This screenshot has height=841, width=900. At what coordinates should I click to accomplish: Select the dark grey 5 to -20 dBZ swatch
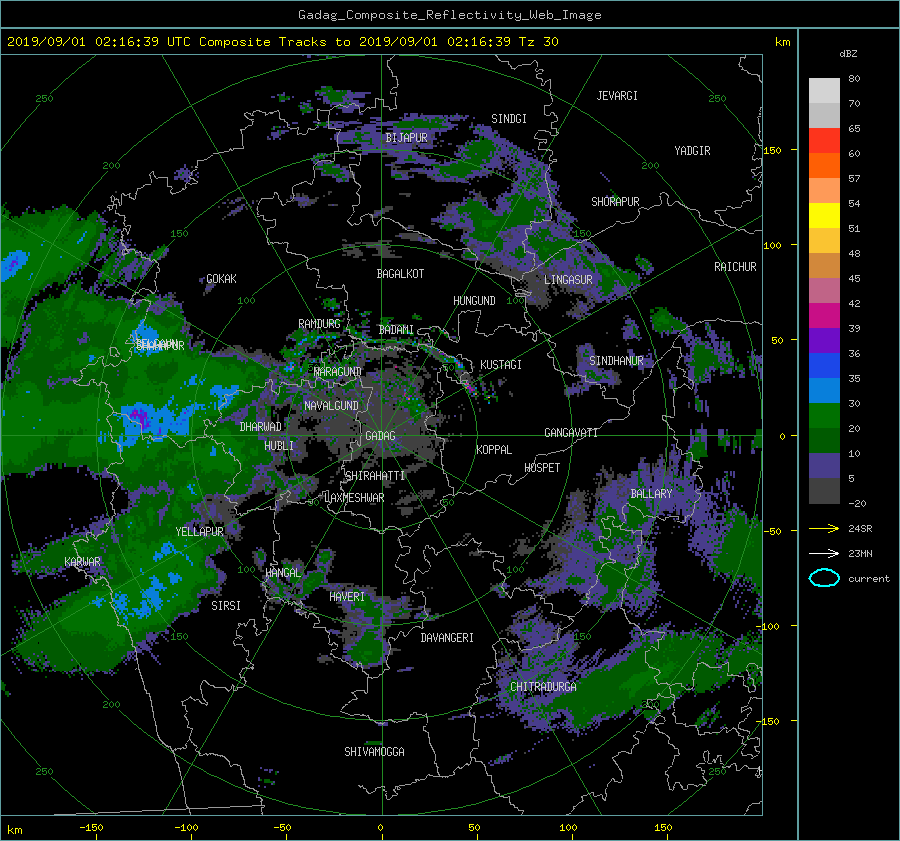[824, 491]
